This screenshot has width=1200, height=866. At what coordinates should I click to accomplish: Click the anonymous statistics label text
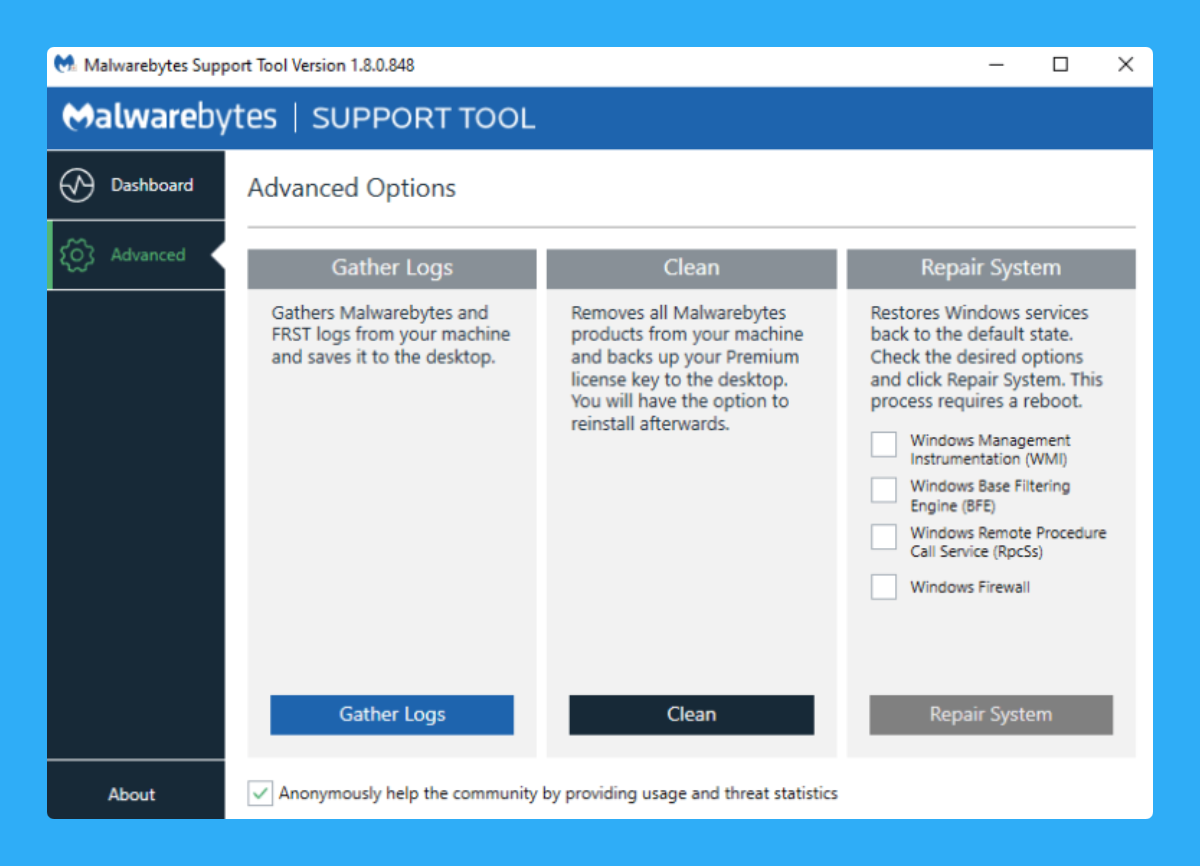click(558, 793)
